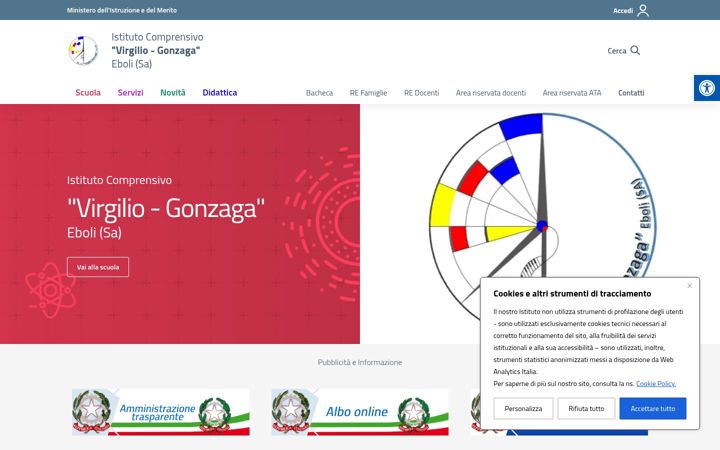Open Area riservata ATA
720x450 pixels.
[x=572, y=93]
